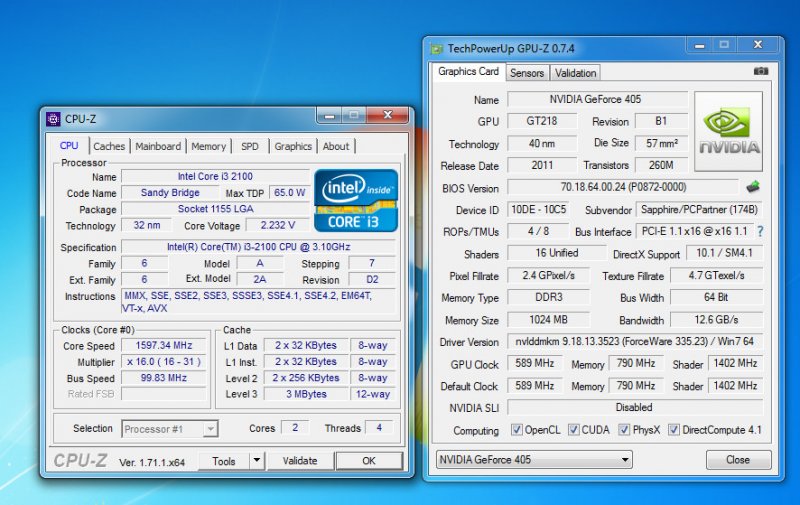The image size is (800, 505).
Task: Open the SPD tab
Action: [250, 146]
